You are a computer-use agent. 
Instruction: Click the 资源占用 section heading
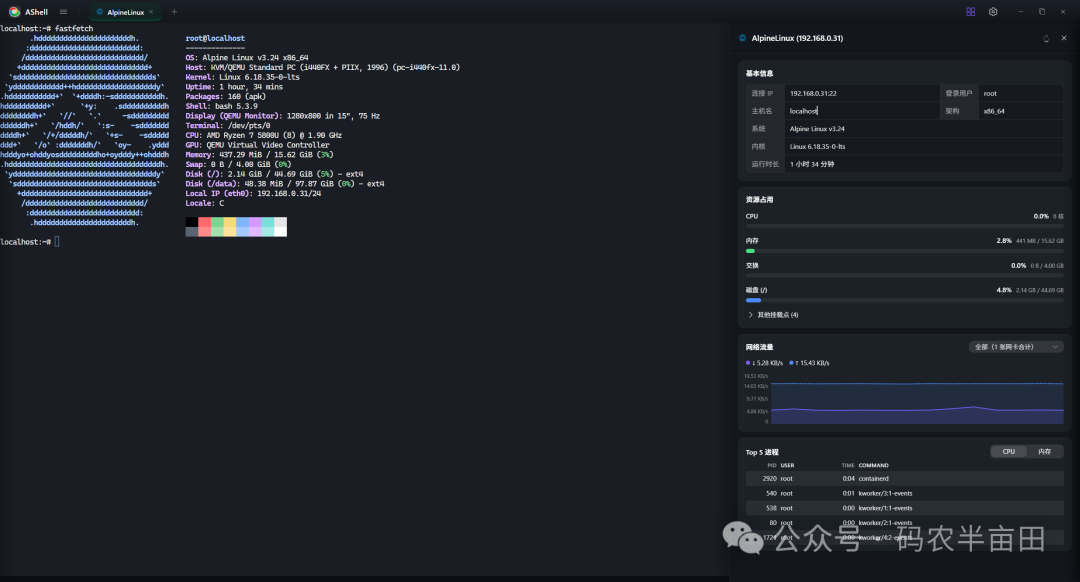[x=759, y=200]
